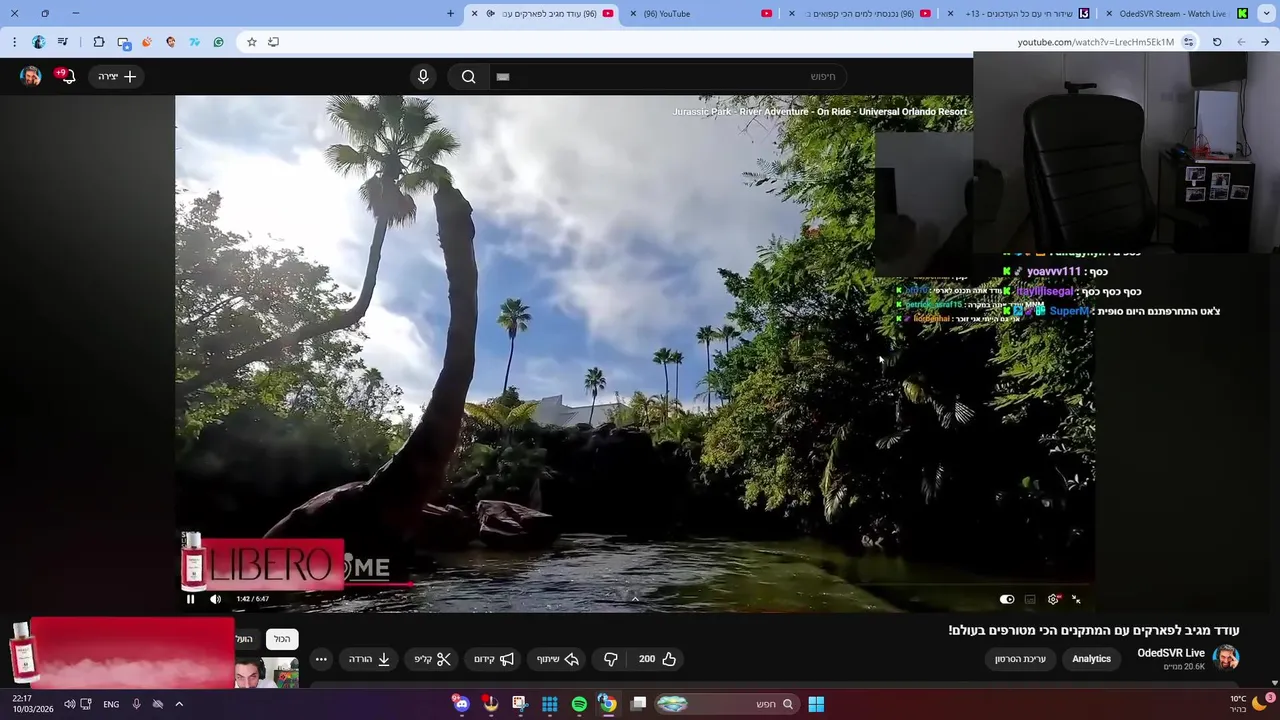
Task: Open the Chrome extensions puzzle icon
Action: (99, 42)
